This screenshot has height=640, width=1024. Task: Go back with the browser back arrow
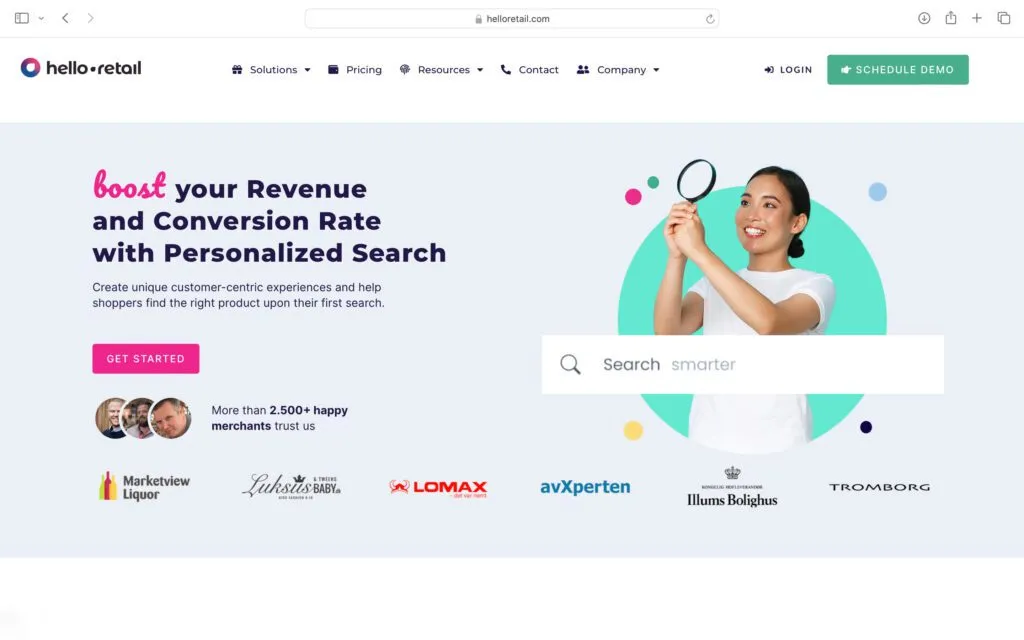click(x=66, y=18)
